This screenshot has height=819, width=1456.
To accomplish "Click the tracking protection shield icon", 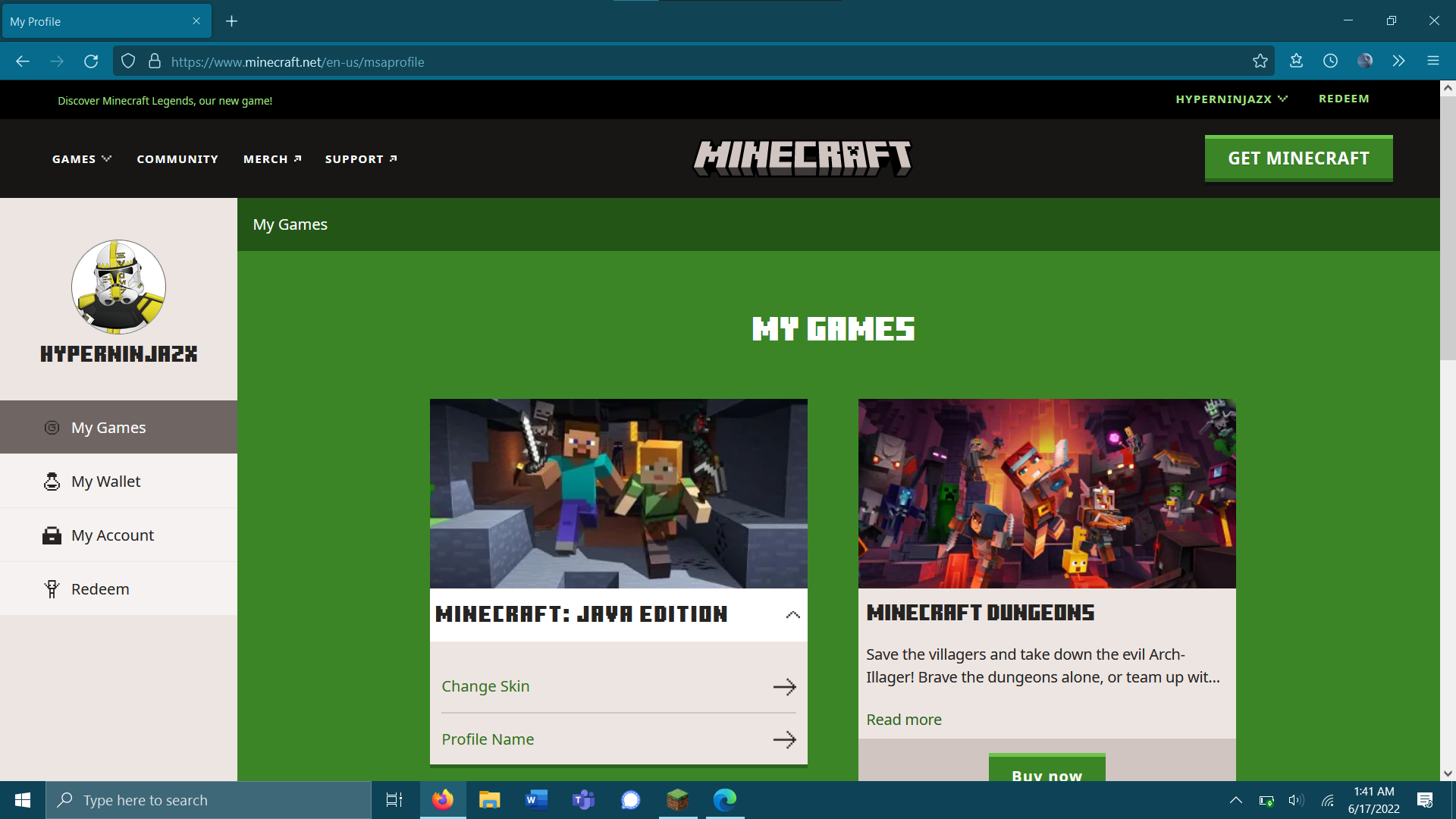I will [128, 61].
